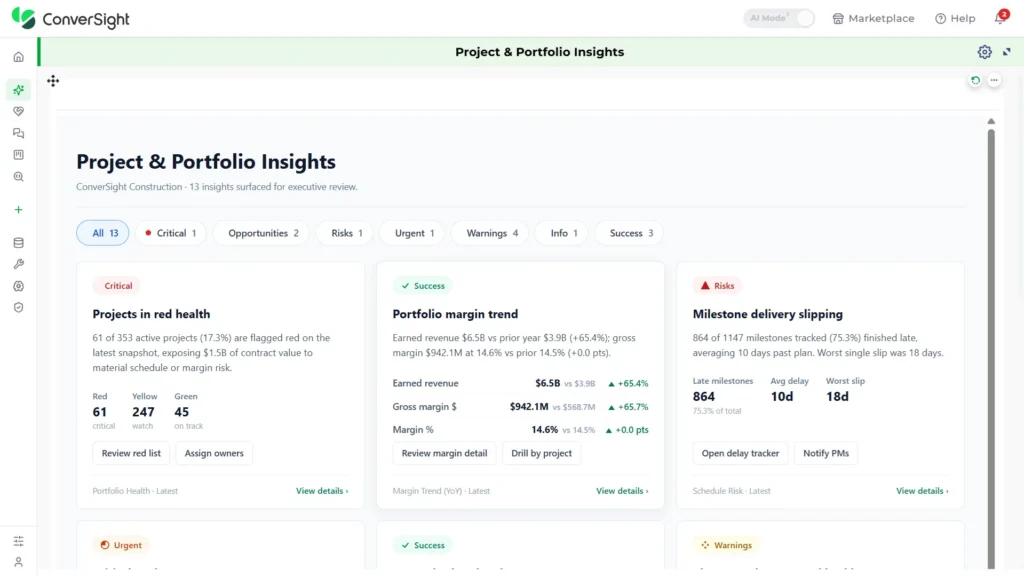Click the move handle crosshair icon
Screen dimensions: 1024x576
coord(53,81)
